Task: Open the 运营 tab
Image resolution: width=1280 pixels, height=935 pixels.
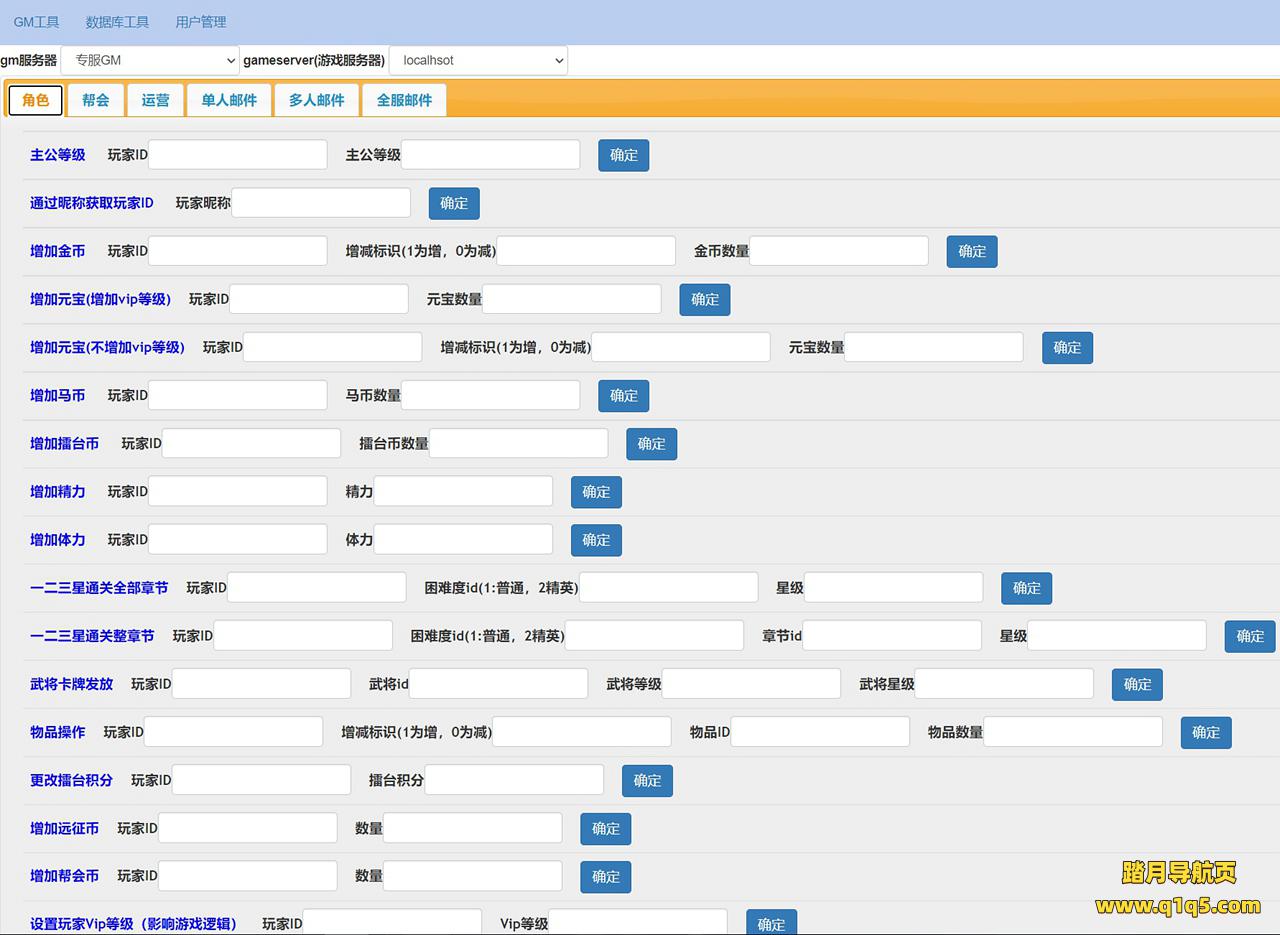Action: [155, 100]
